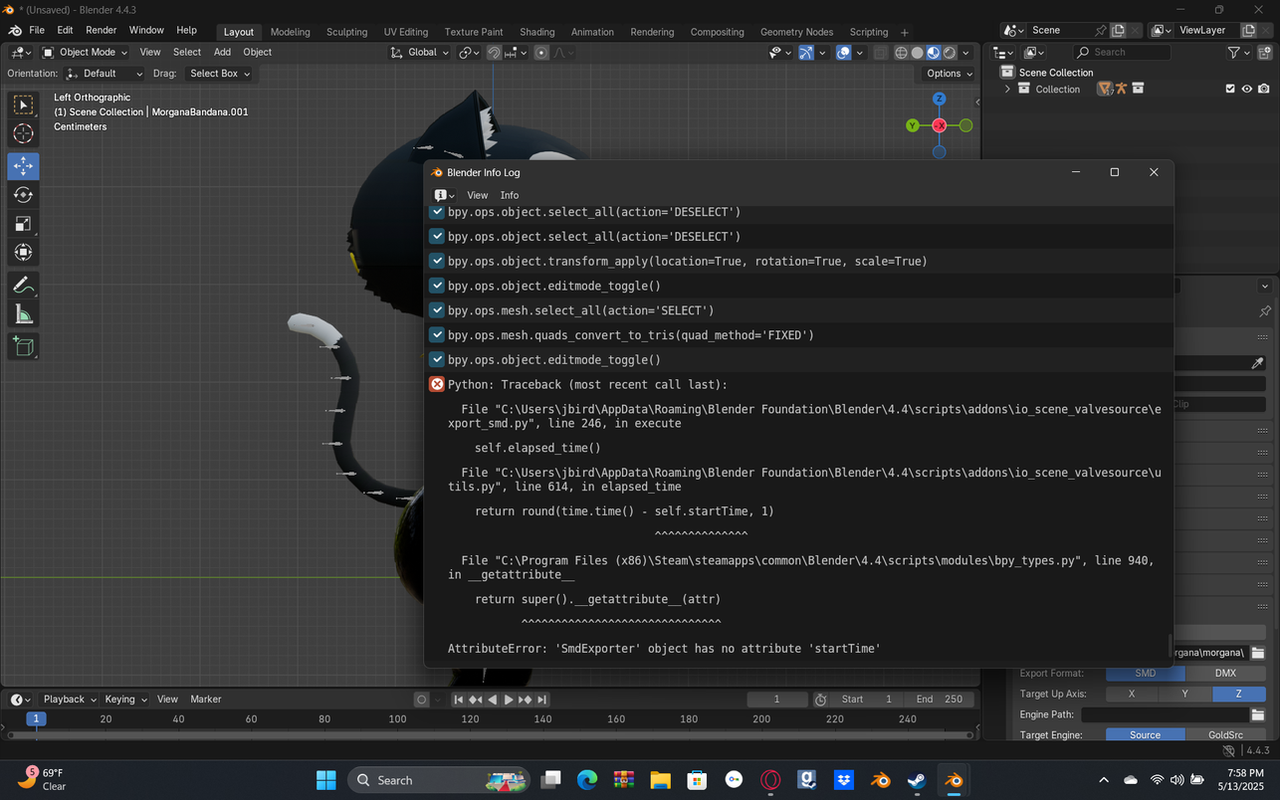The width and height of the screenshot is (1280, 800).
Task: Open the Keying dropdown in timeline
Action: coord(126,699)
